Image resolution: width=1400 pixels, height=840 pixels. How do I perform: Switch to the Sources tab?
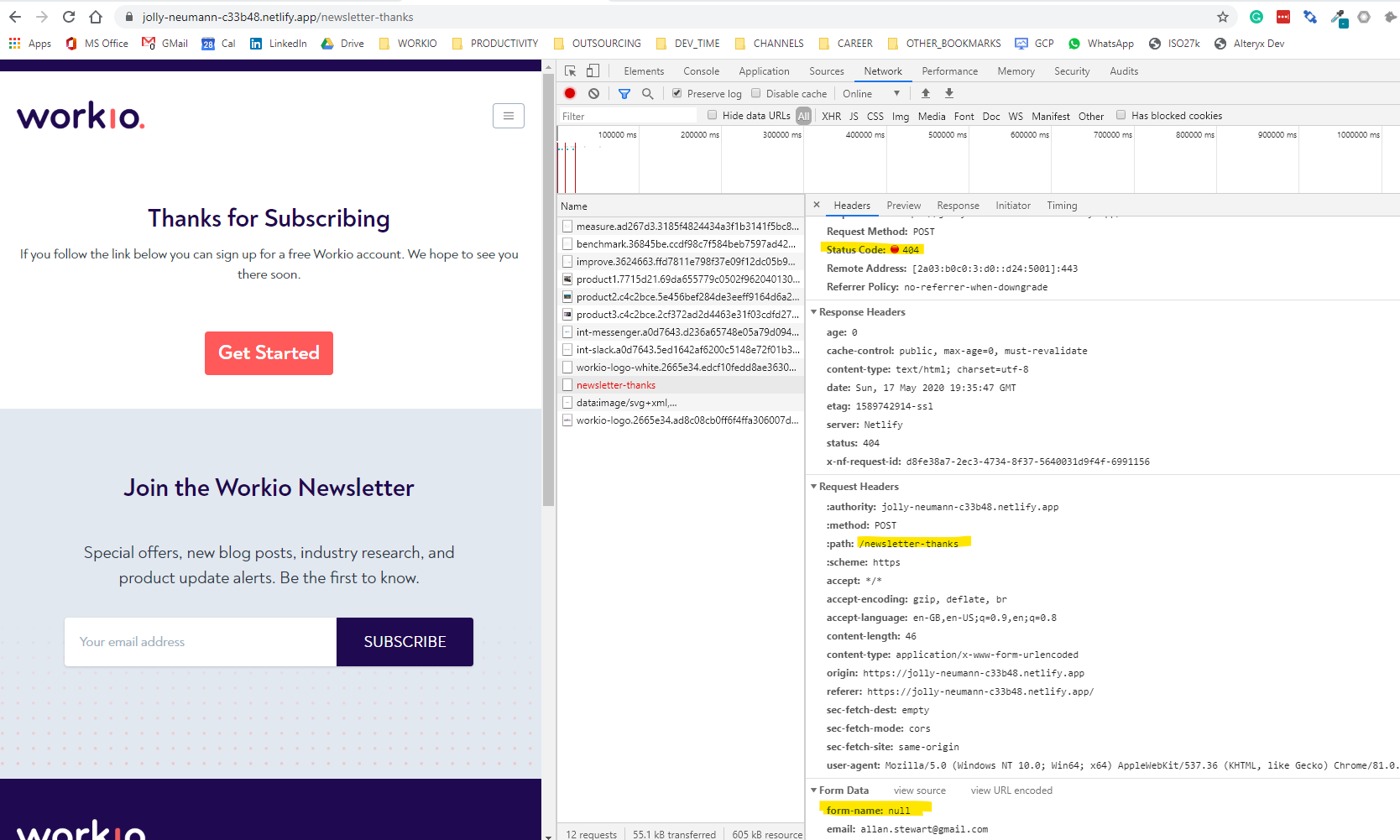coord(827,71)
